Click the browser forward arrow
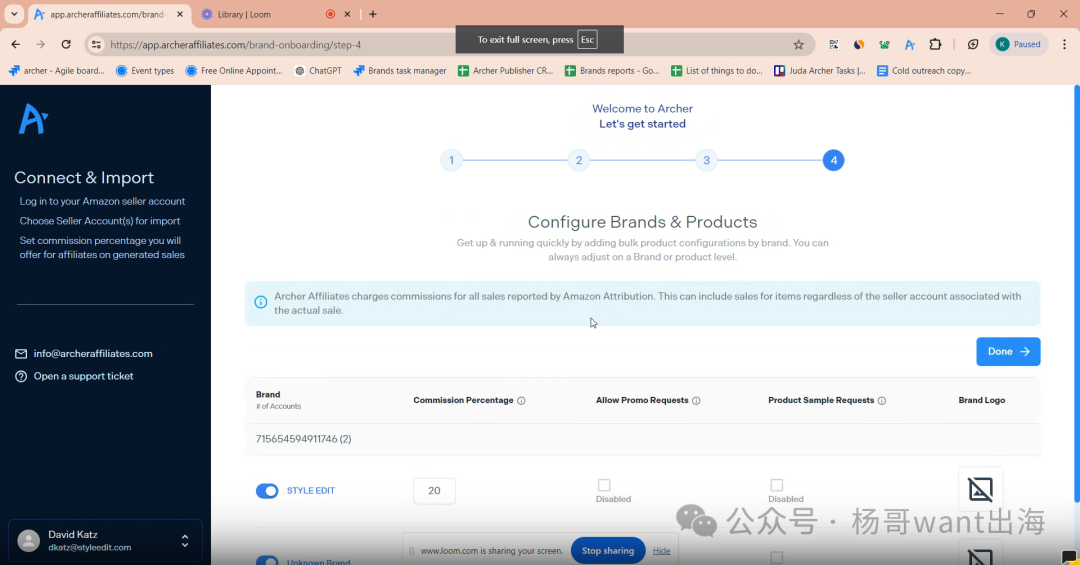 41,44
